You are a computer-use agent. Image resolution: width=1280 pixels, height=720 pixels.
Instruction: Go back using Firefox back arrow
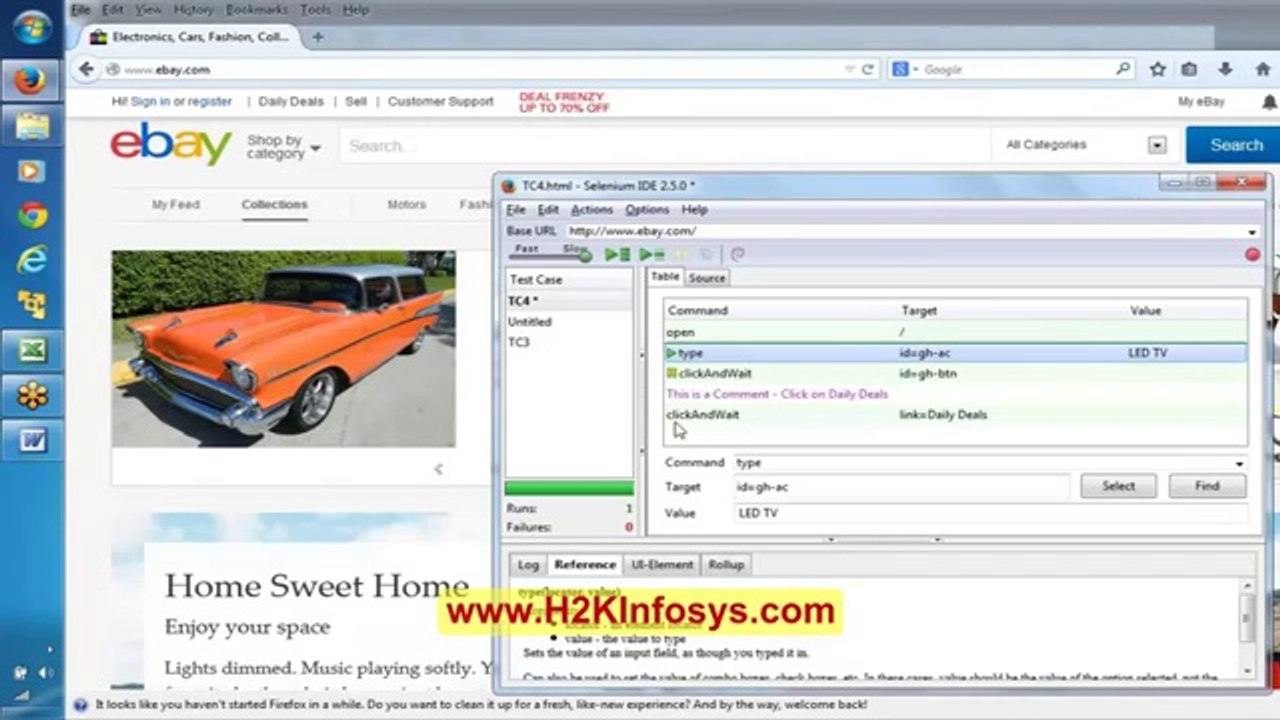[87, 69]
